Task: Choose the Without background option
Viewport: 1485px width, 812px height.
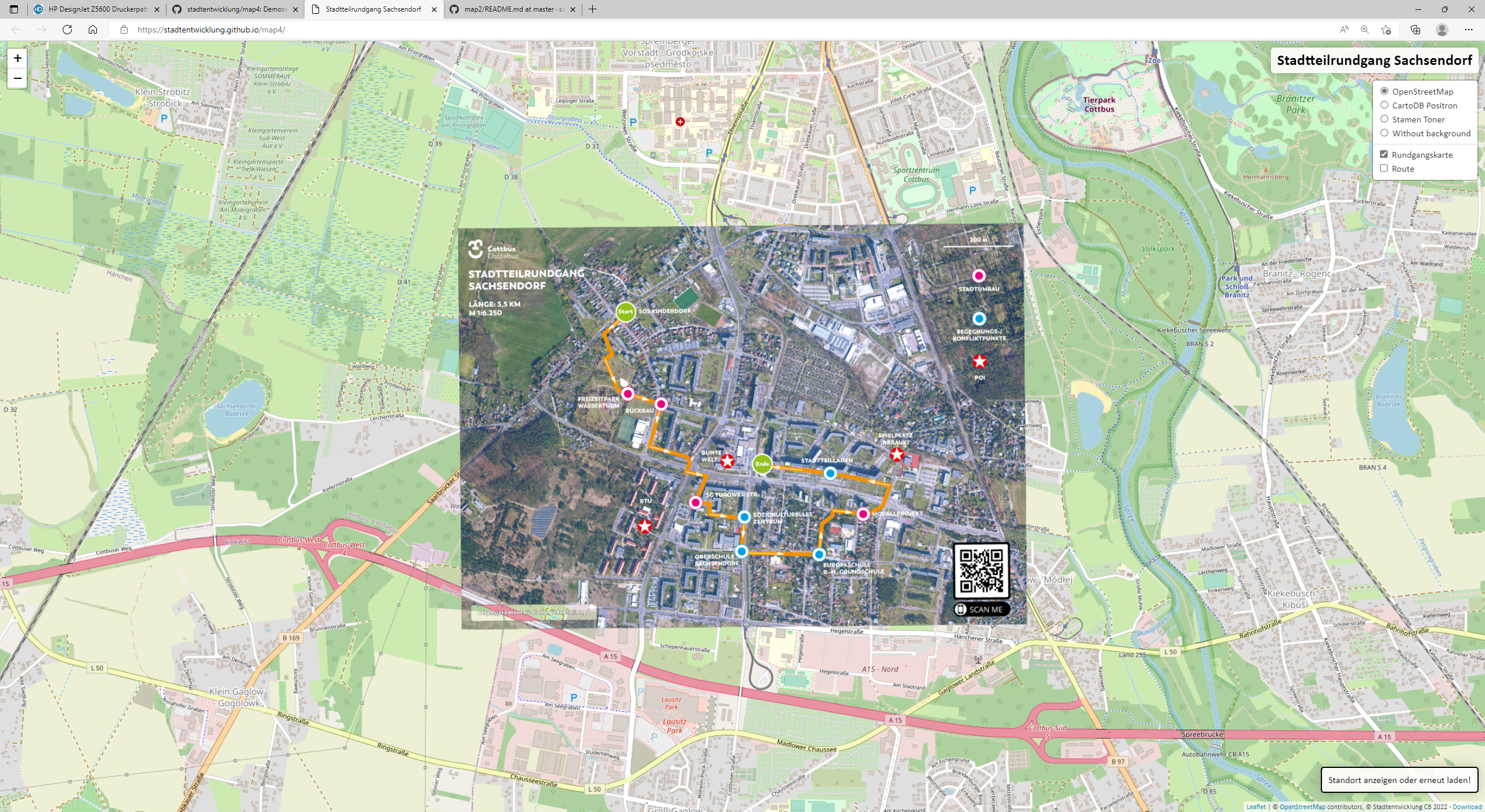Action: 1384,133
